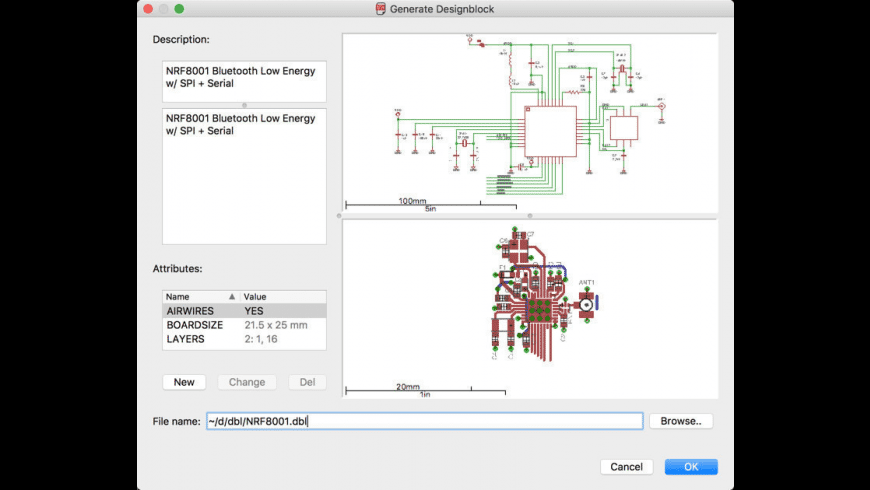This screenshot has height=490, width=870.
Task: Select the BOARDSIZE attribute row
Action: (x=244, y=325)
